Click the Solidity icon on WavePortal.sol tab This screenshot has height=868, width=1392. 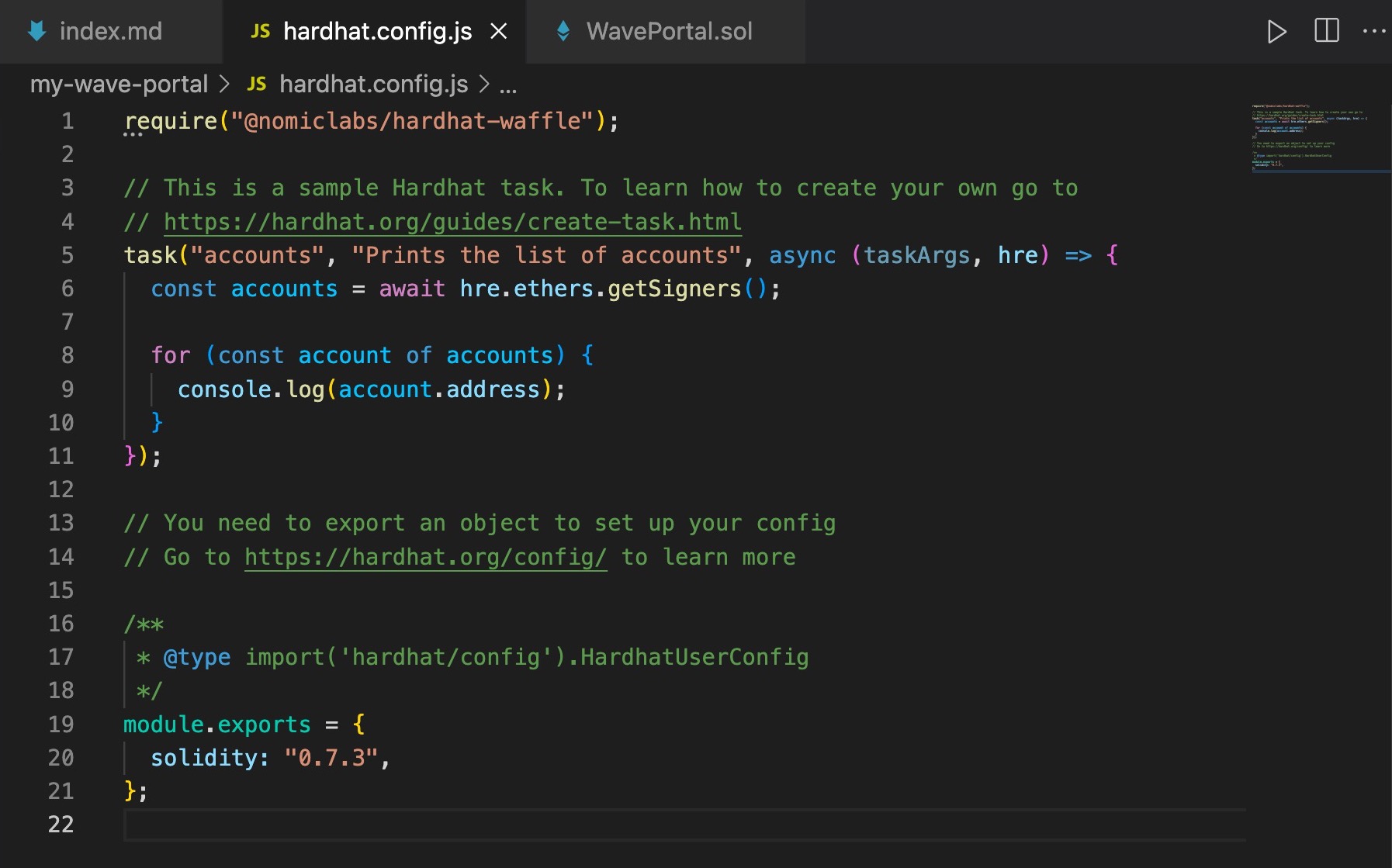(563, 32)
